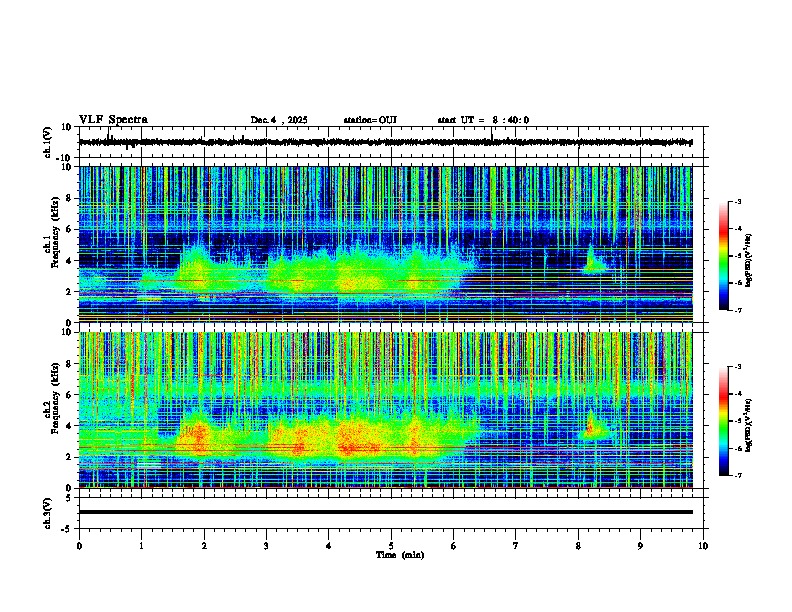
Task: Click time axis tick label "5"
Action: (391, 546)
